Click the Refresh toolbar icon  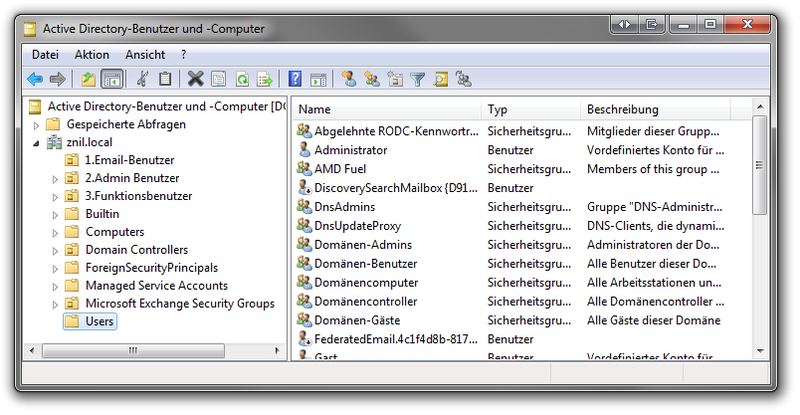coord(241,79)
